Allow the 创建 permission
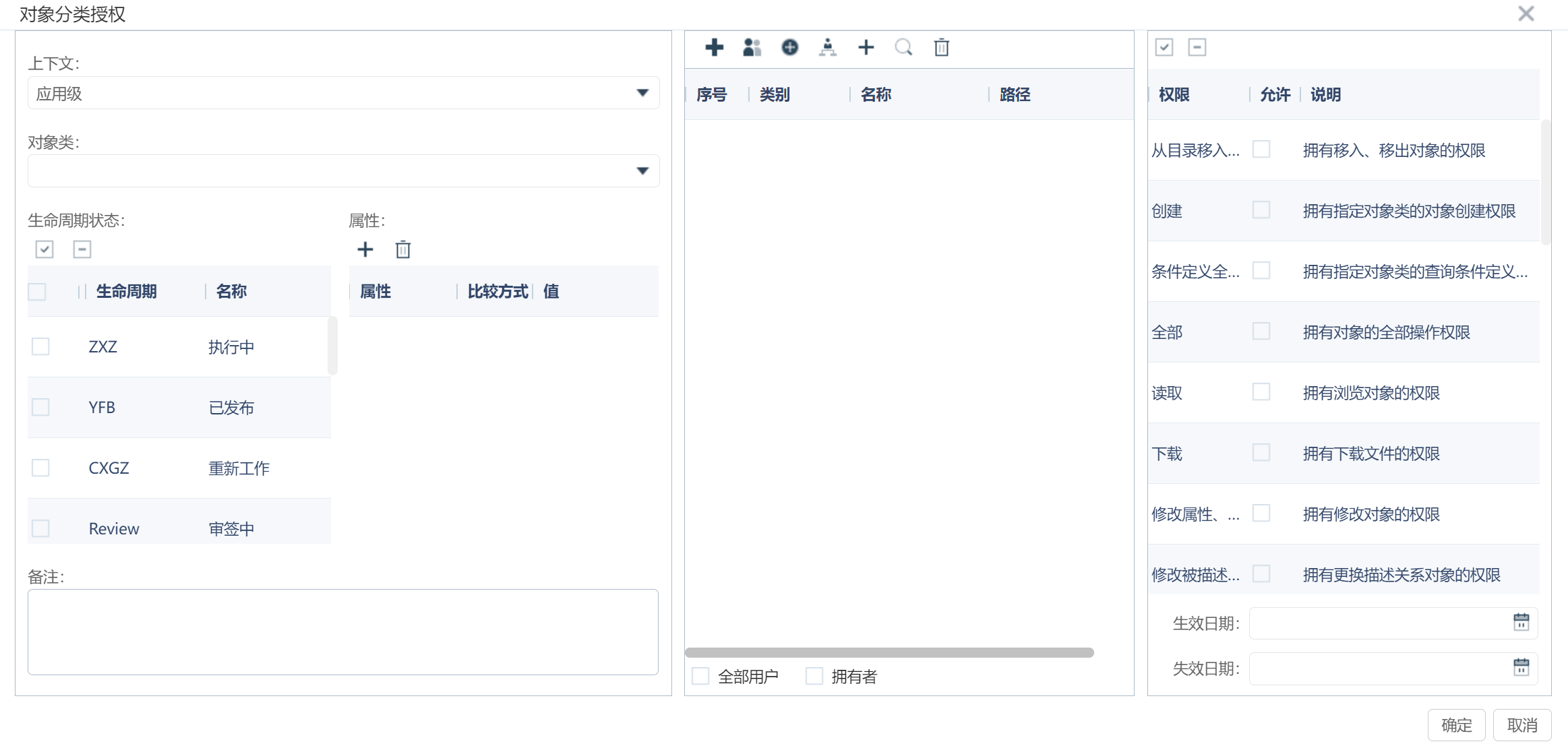 1261,210
